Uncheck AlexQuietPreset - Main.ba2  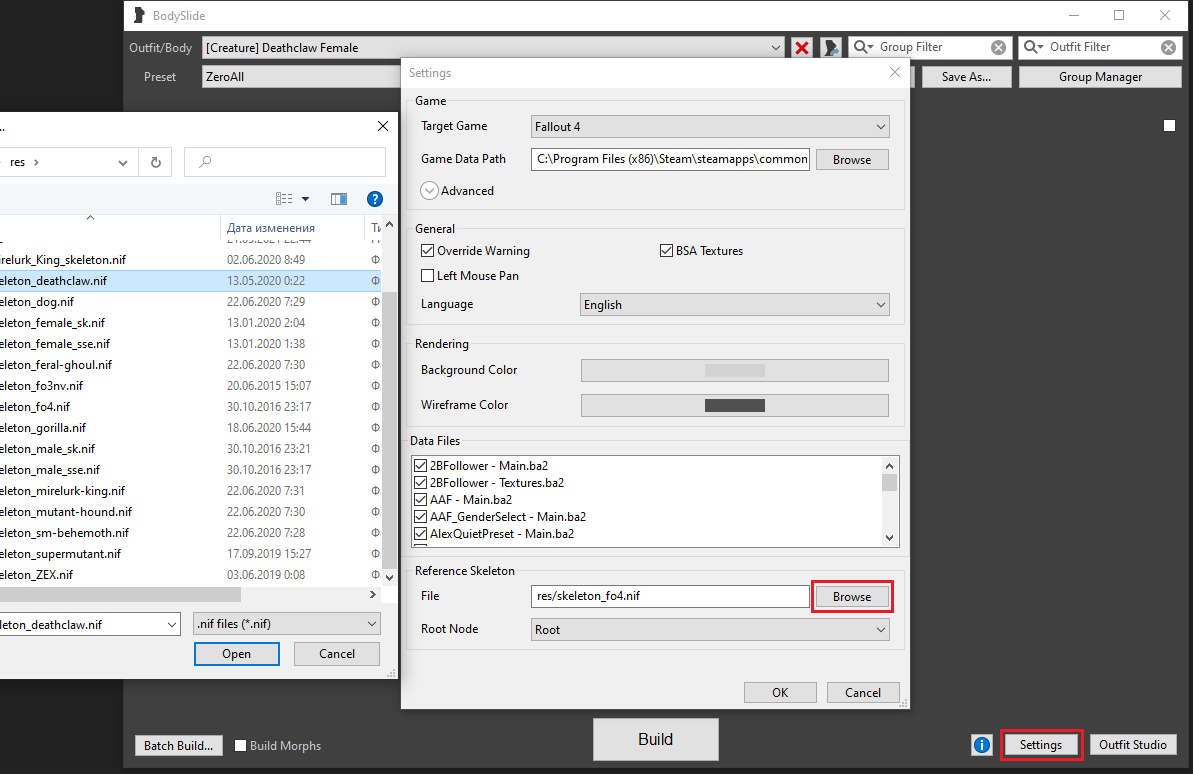pos(420,534)
